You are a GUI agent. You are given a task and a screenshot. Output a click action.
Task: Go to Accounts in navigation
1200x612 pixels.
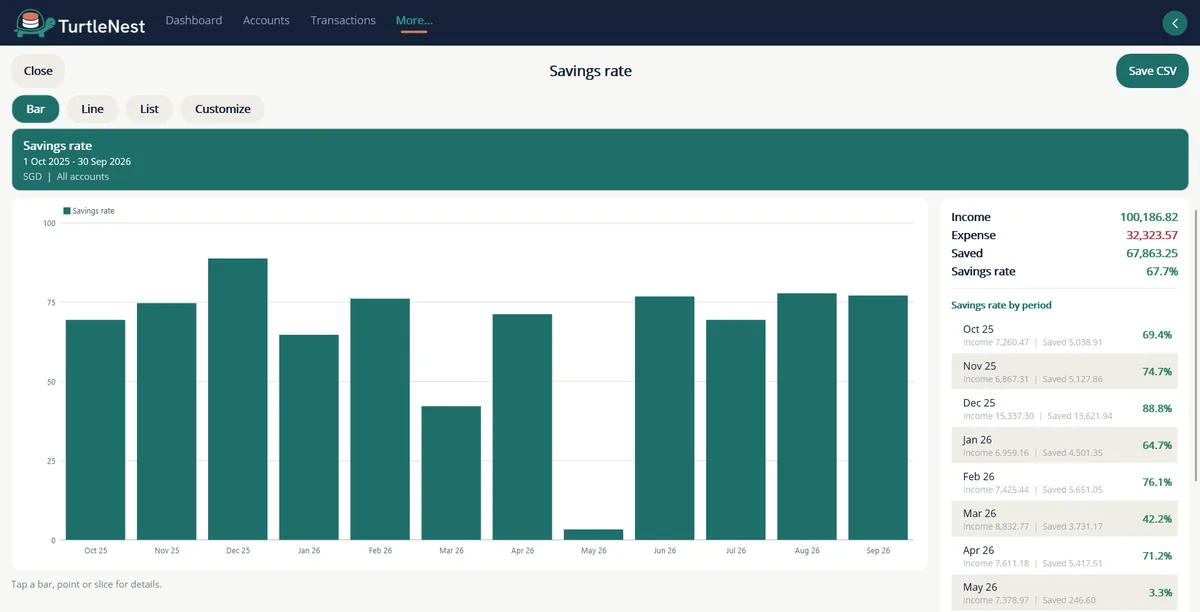click(x=266, y=20)
